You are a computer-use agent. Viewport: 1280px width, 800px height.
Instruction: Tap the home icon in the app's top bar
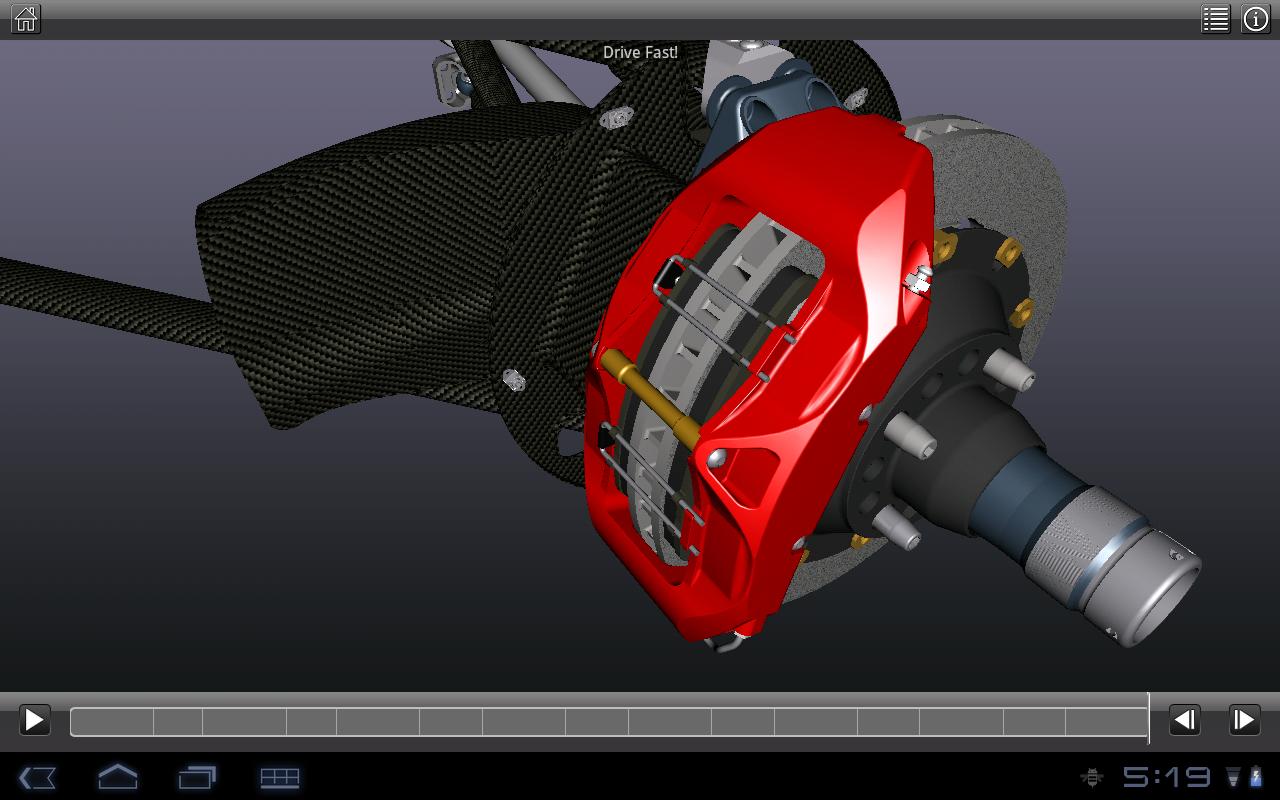coord(26,18)
